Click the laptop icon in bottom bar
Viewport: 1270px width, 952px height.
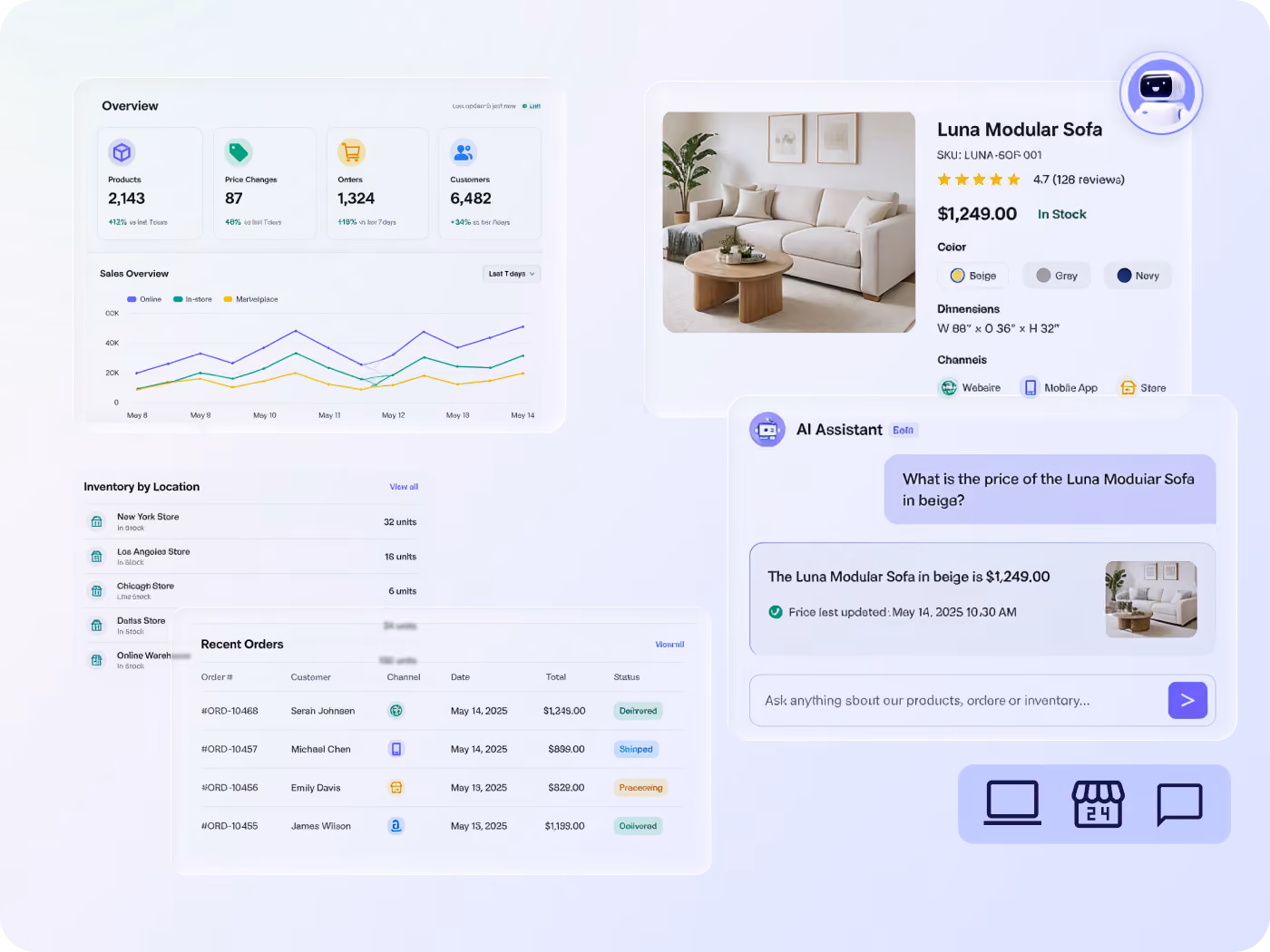tap(1012, 803)
